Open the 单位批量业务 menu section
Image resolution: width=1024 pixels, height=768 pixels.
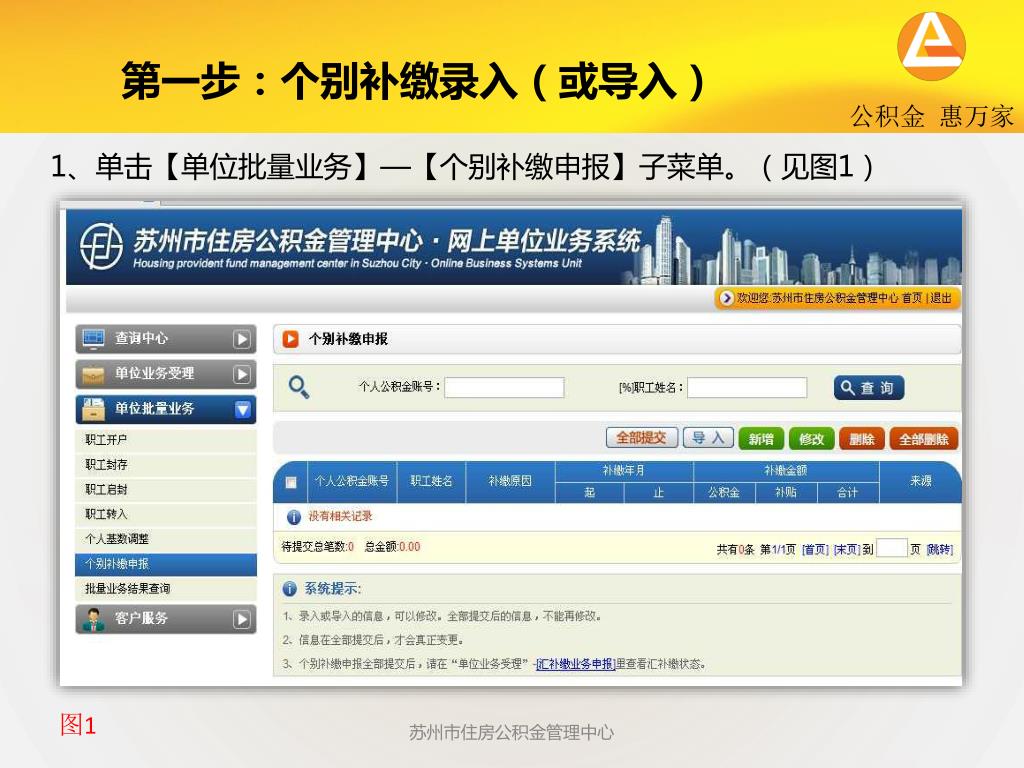click(166, 409)
